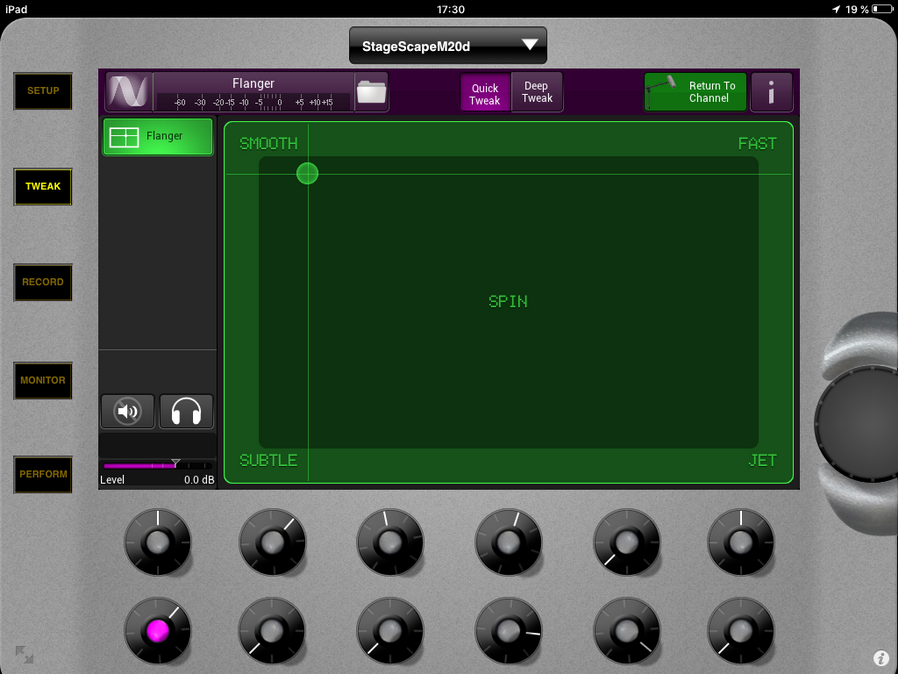898x674 pixels.
Task: Tap the info button in purple toolbar
Action: 771,93
